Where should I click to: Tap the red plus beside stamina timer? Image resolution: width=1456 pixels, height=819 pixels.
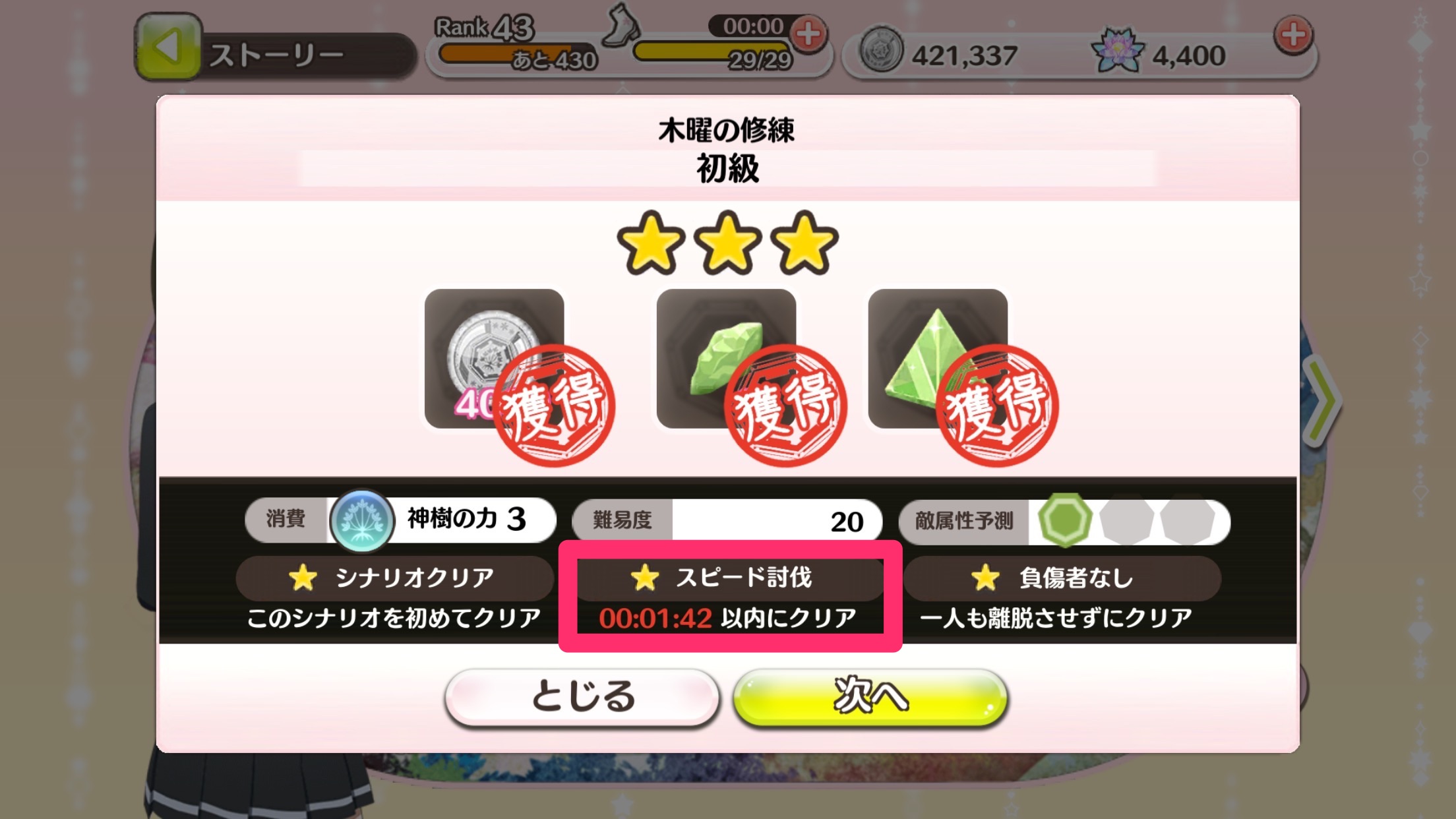pos(808,34)
